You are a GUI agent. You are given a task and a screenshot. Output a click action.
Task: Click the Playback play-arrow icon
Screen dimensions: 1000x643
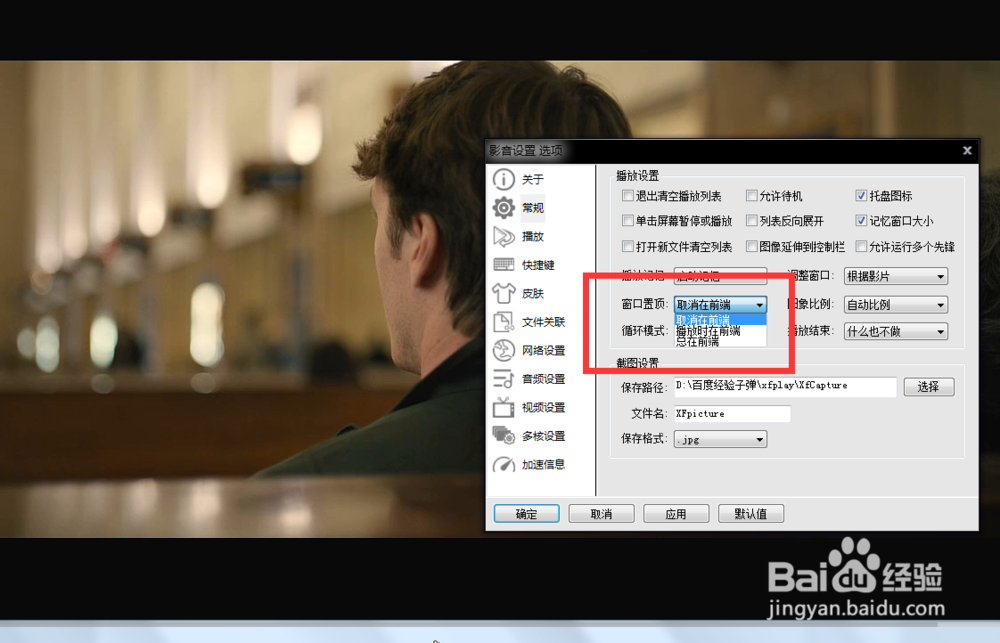(504, 236)
